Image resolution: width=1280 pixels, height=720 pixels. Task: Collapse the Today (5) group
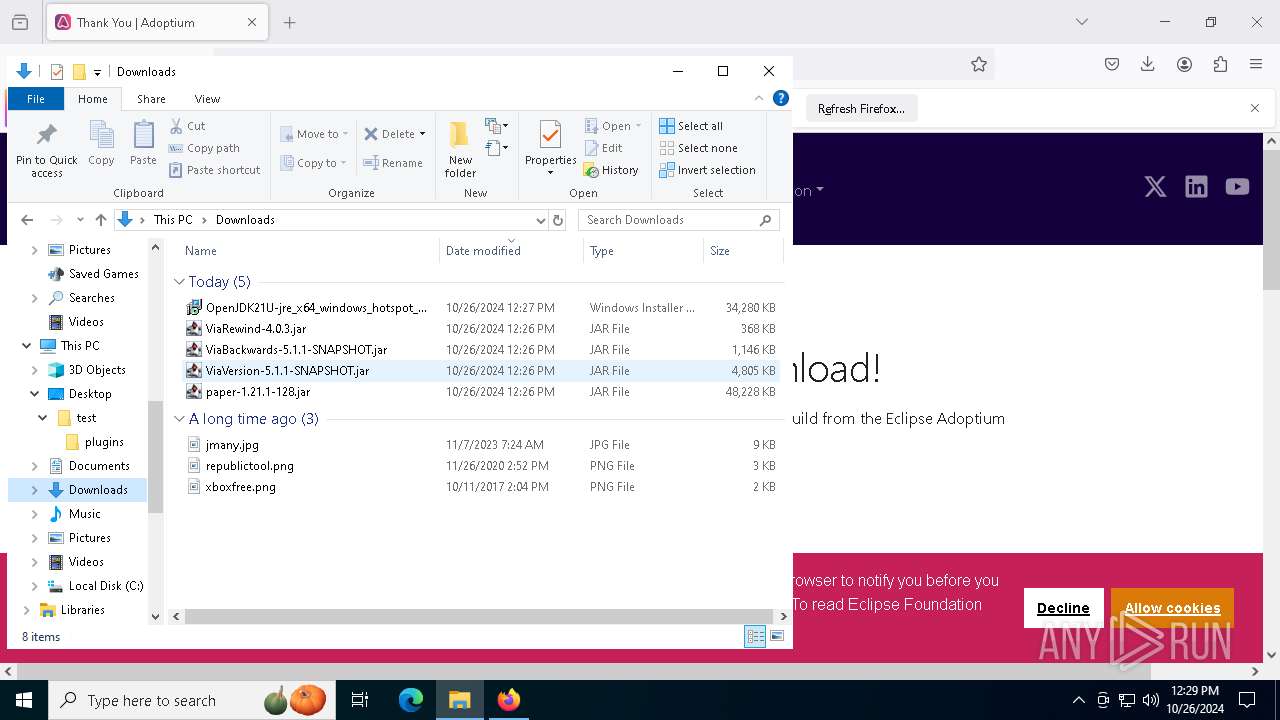click(179, 282)
